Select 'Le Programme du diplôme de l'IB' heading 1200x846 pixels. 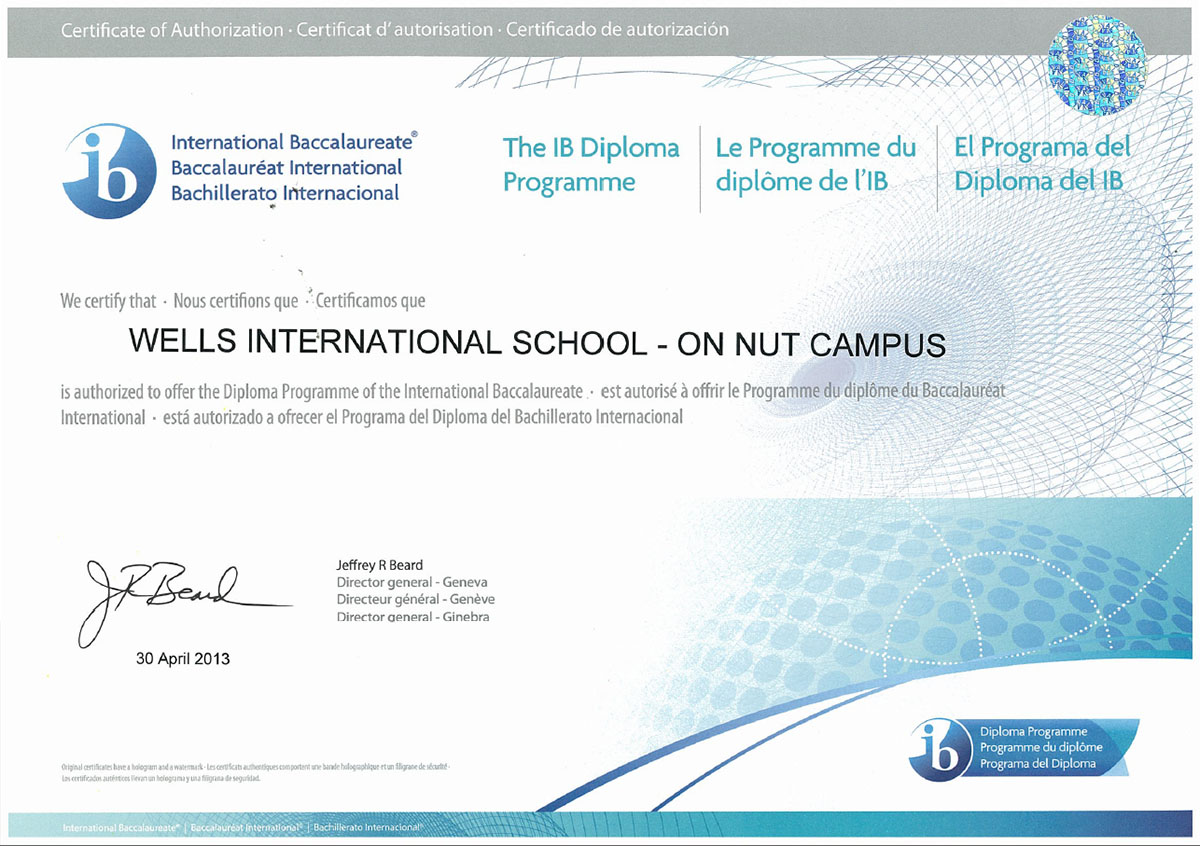pyautogui.click(x=815, y=165)
